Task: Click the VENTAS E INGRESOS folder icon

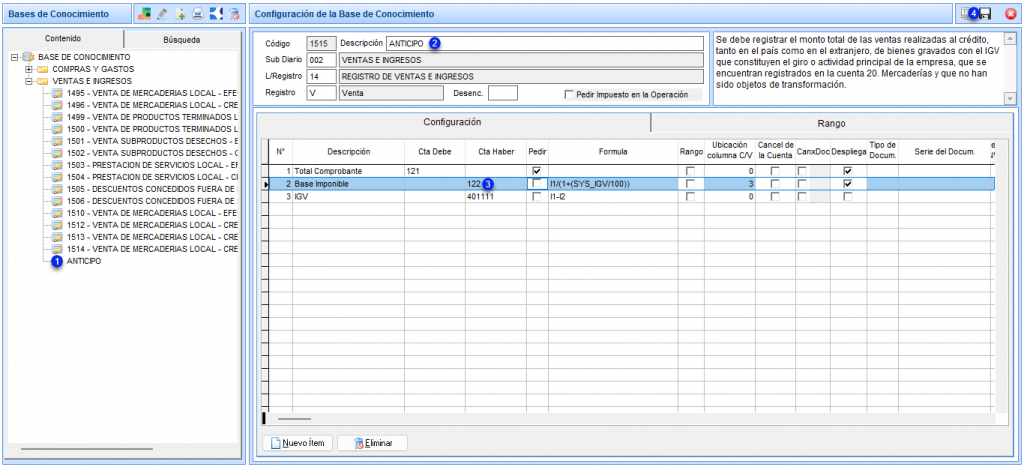Action: coord(42,81)
